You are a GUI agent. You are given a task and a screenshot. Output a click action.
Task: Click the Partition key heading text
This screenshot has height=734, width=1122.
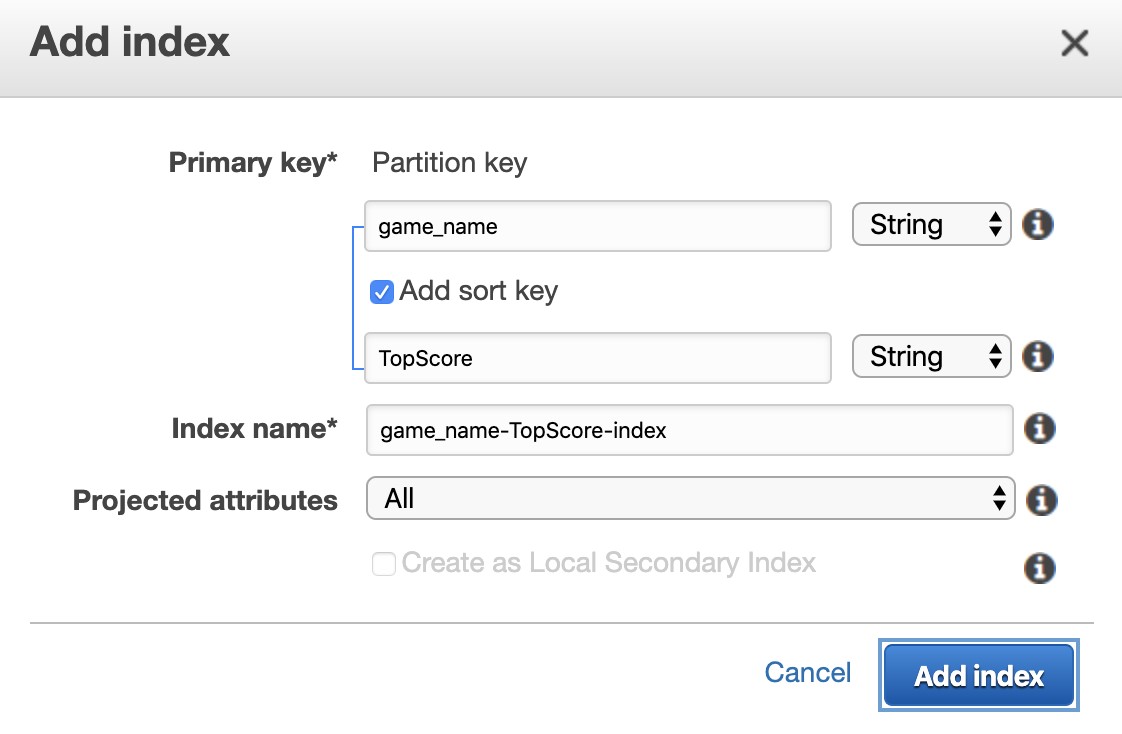449,162
